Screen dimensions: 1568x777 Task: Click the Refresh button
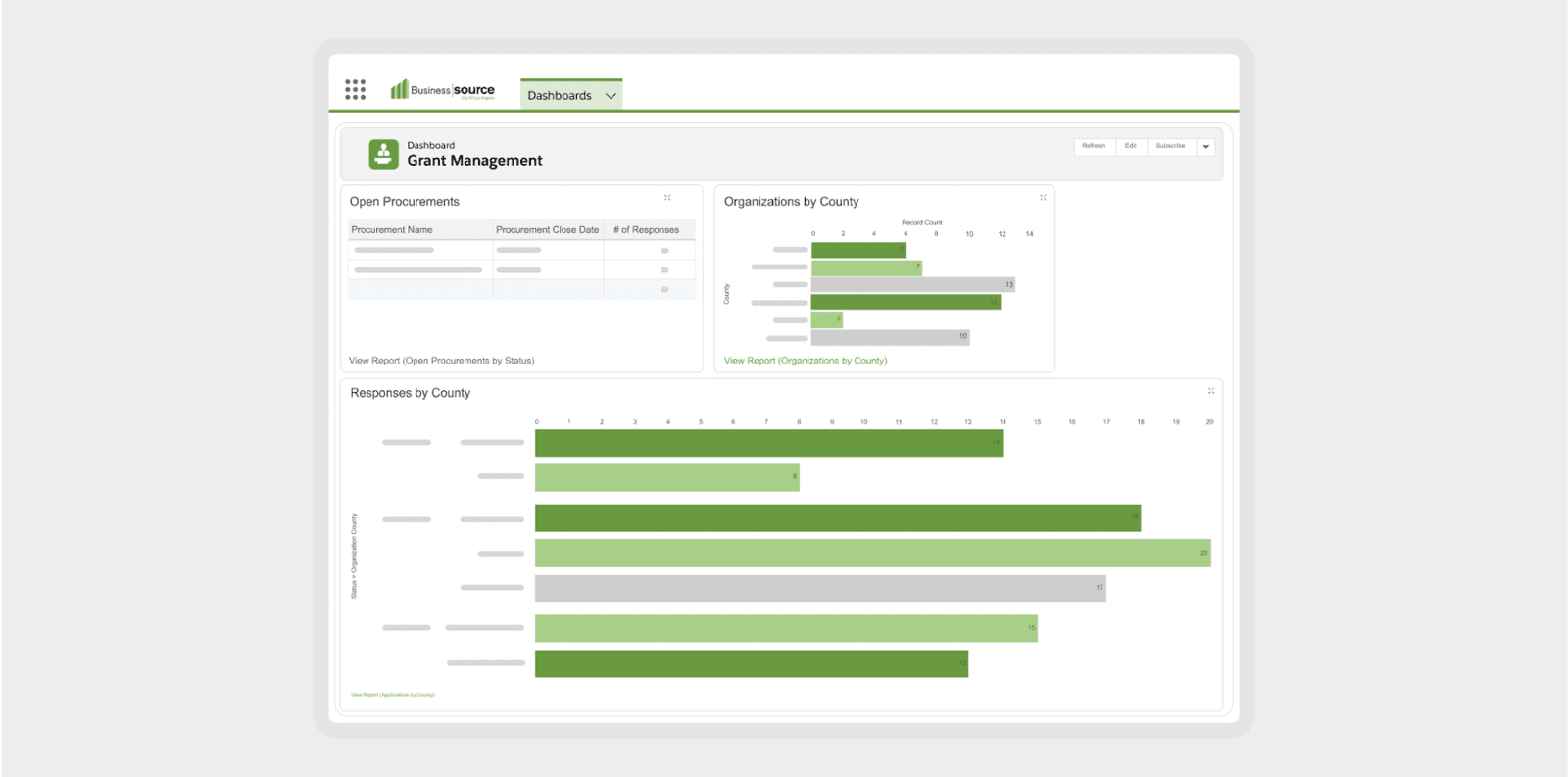tap(1094, 146)
